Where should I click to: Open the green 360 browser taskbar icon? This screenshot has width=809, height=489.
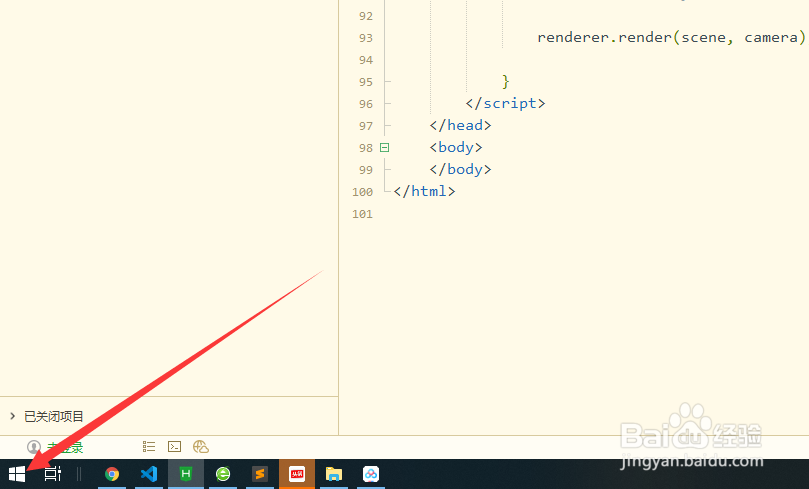223,474
